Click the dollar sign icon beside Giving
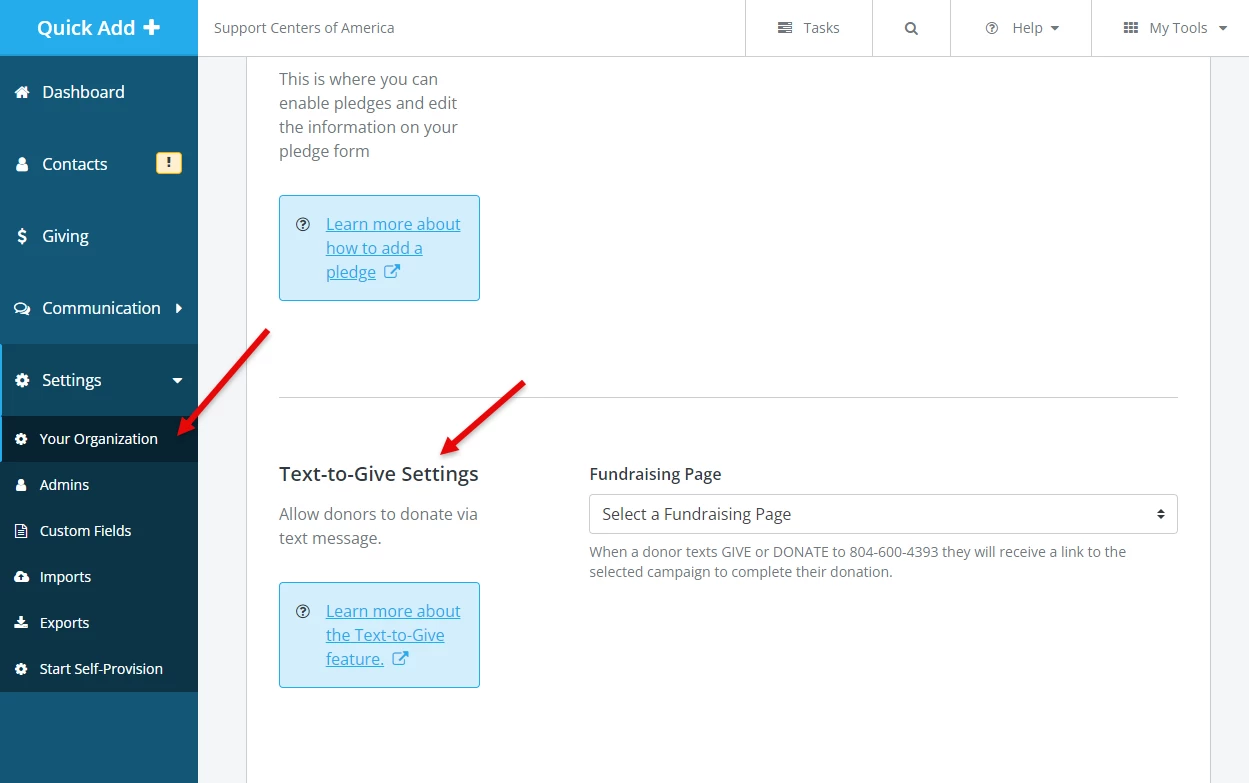This screenshot has width=1249, height=783. [x=22, y=236]
